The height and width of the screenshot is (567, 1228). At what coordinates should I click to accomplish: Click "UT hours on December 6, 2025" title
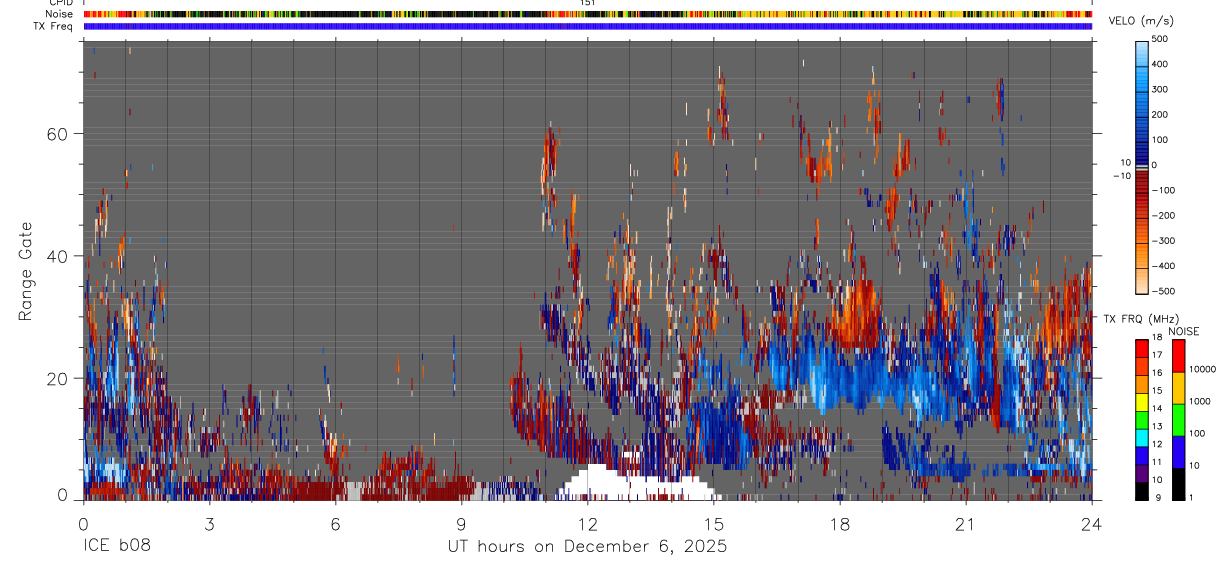pos(587,546)
